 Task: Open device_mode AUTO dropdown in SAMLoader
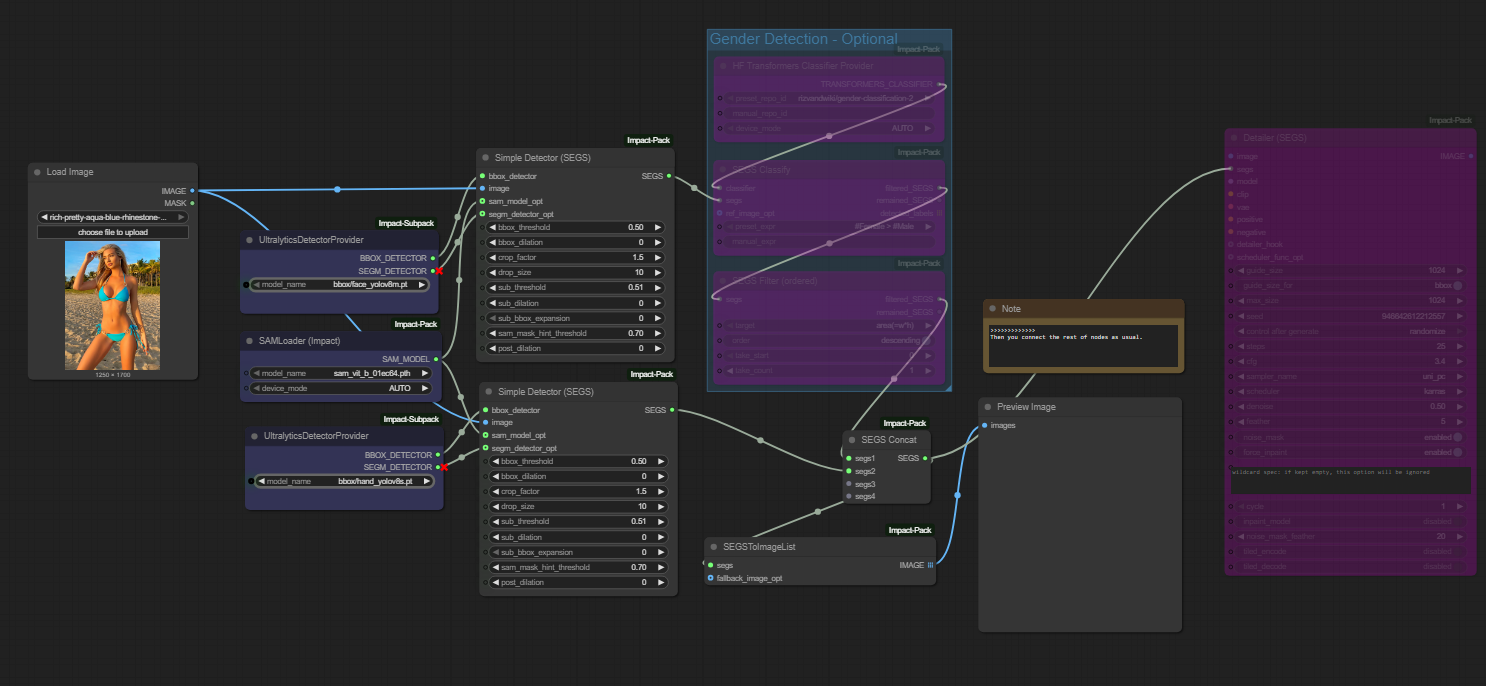(x=340, y=388)
